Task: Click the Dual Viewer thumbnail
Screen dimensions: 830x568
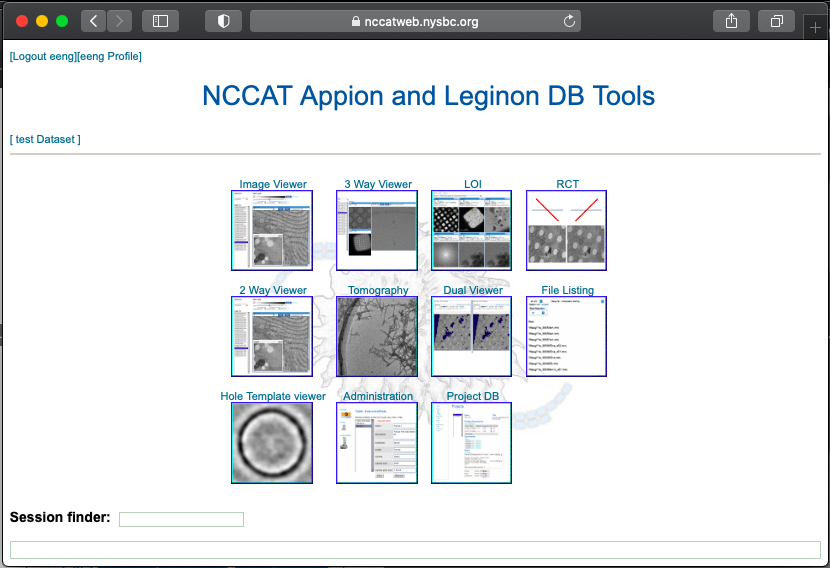Action: click(x=471, y=336)
